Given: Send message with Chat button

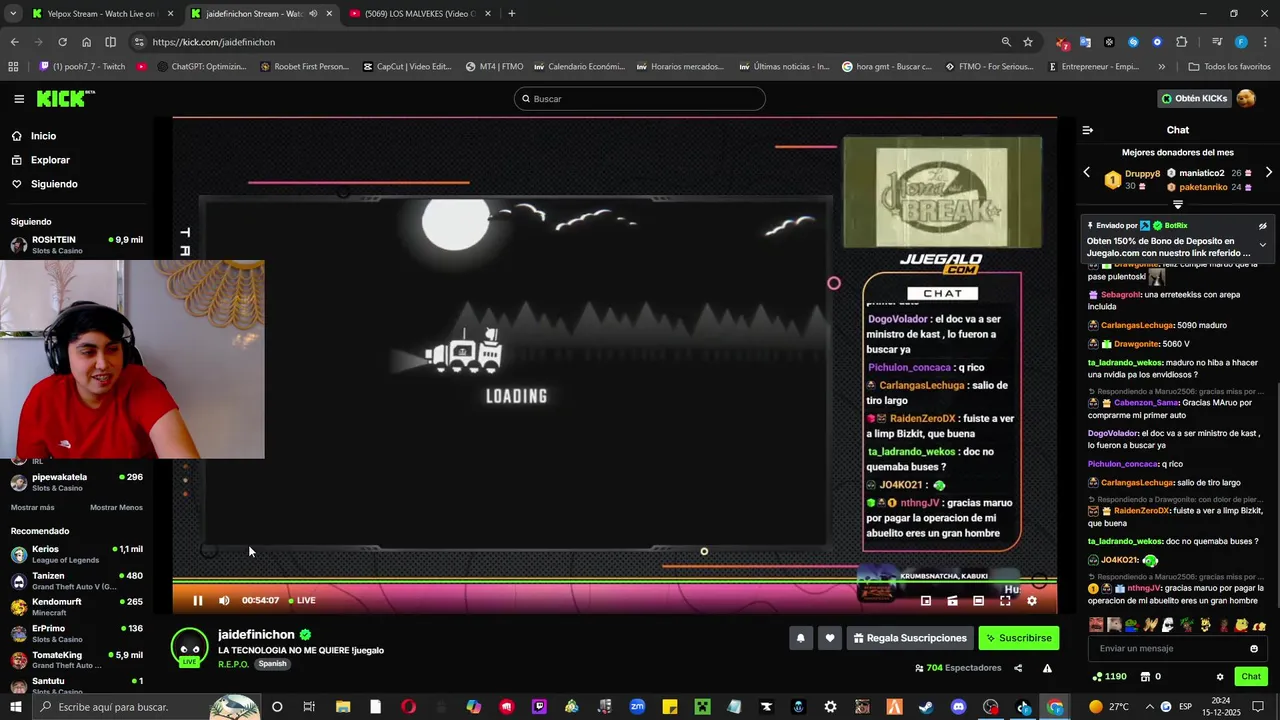Looking at the screenshot, I should coord(1251,677).
